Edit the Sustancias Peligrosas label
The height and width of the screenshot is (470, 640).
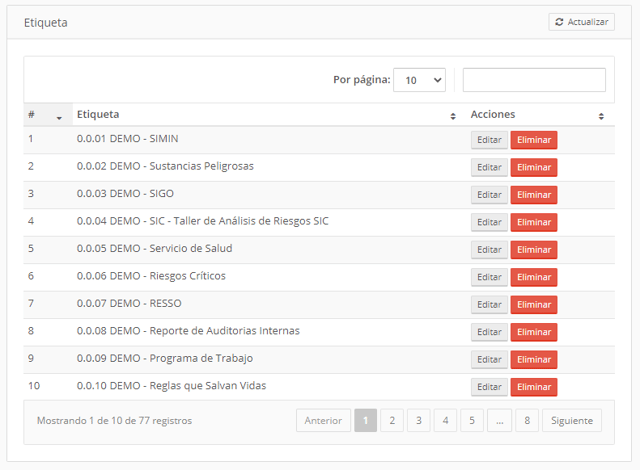[489, 167]
